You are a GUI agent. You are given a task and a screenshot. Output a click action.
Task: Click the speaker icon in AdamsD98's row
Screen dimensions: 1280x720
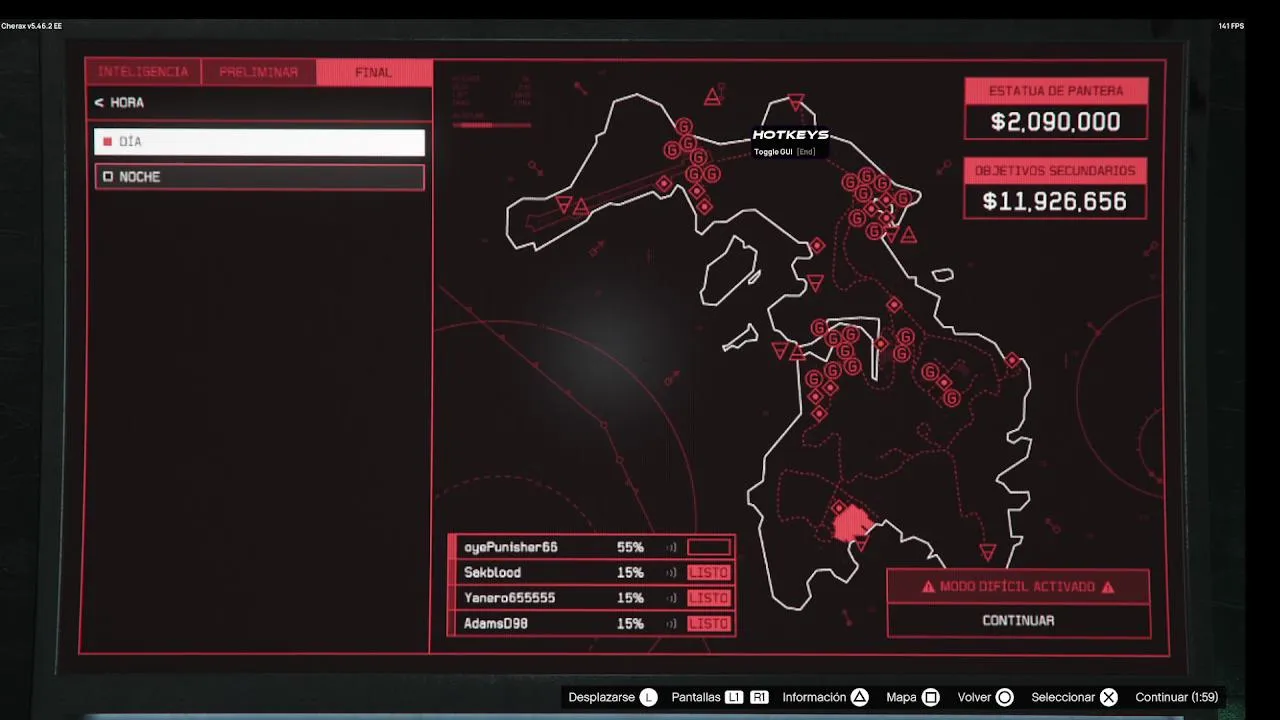tap(671, 623)
